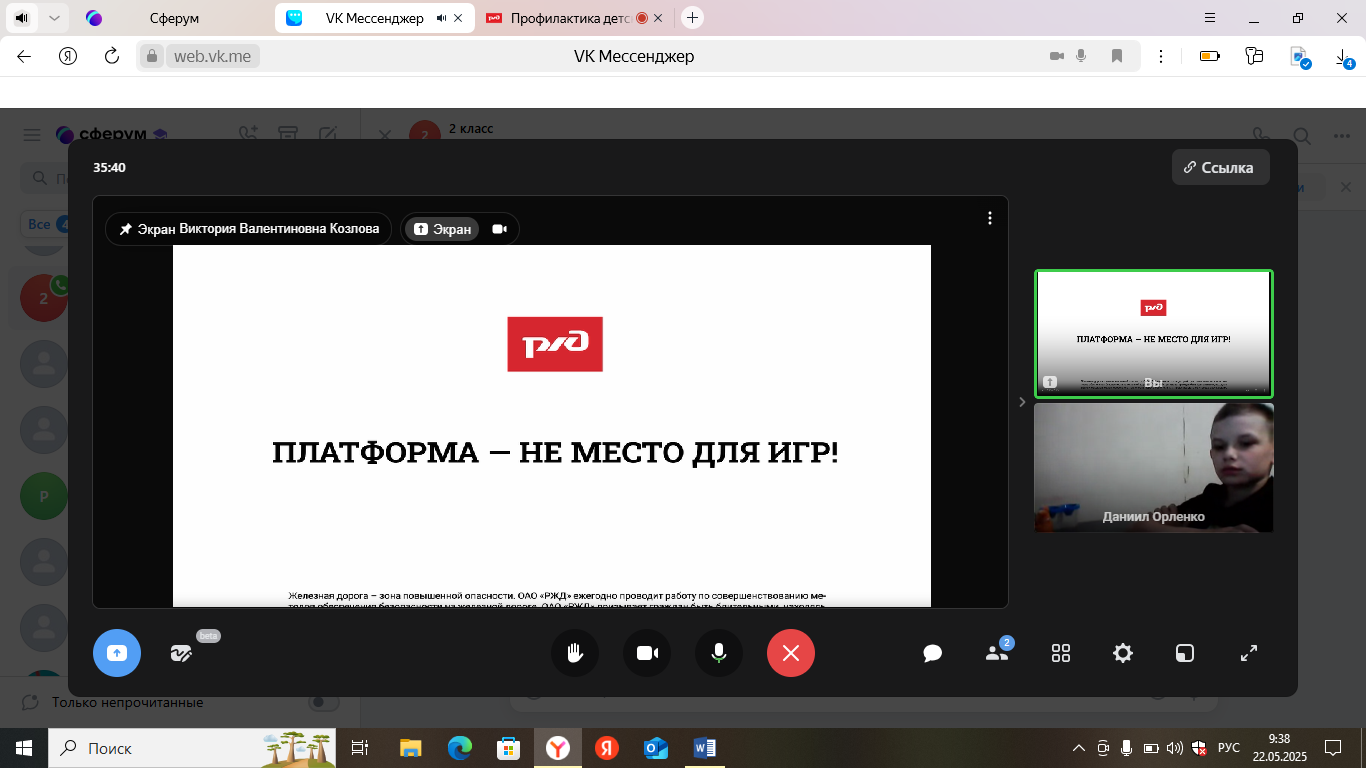
Task: Open Yandex Browser from the taskbar
Action: coord(557,748)
